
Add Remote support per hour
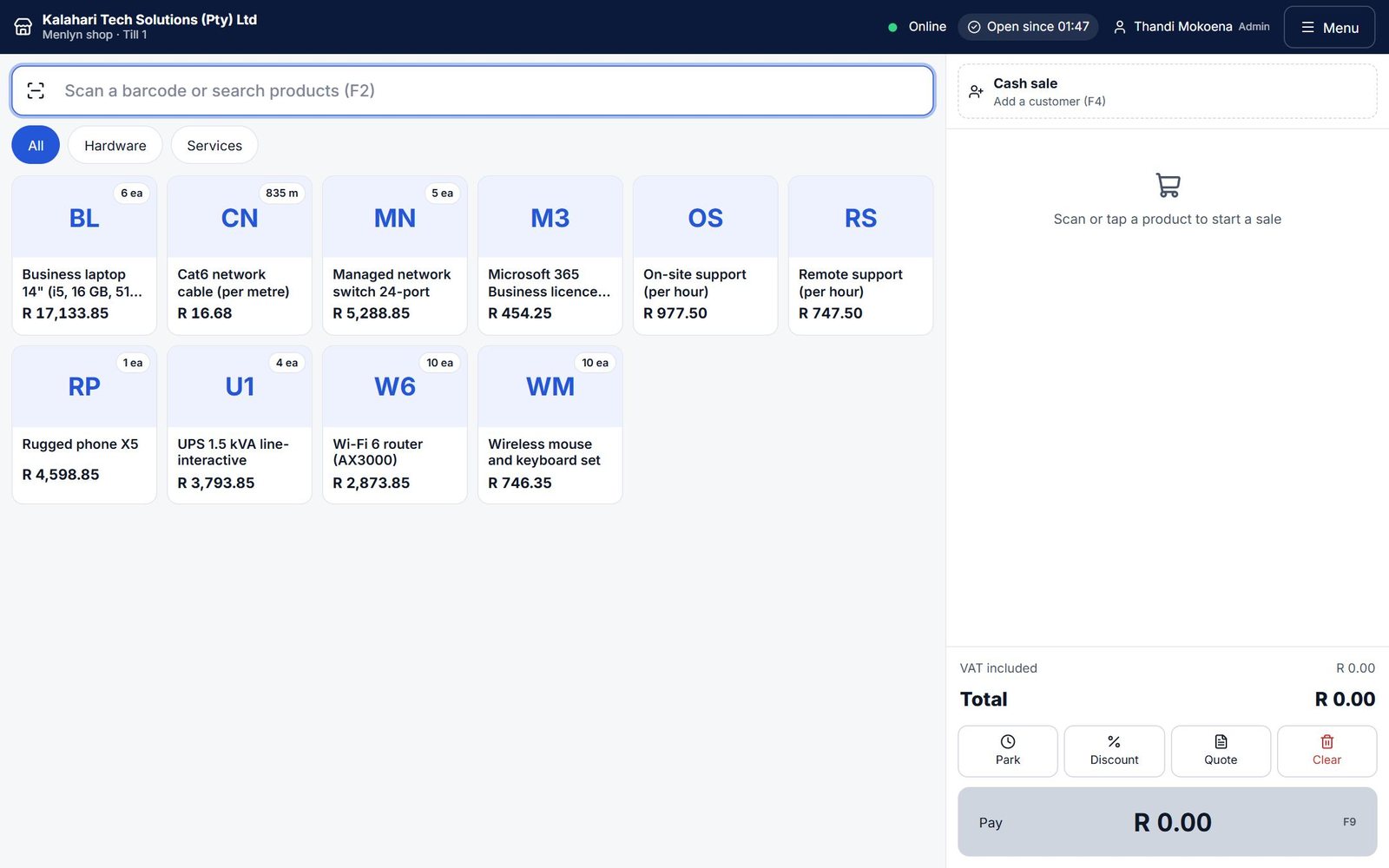[x=861, y=255]
